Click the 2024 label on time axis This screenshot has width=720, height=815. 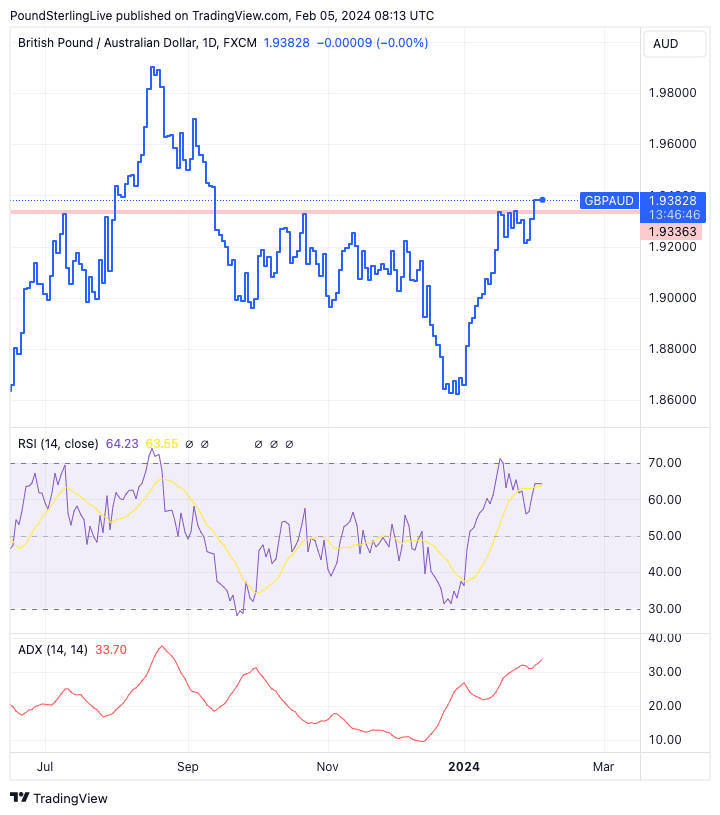(463, 767)
